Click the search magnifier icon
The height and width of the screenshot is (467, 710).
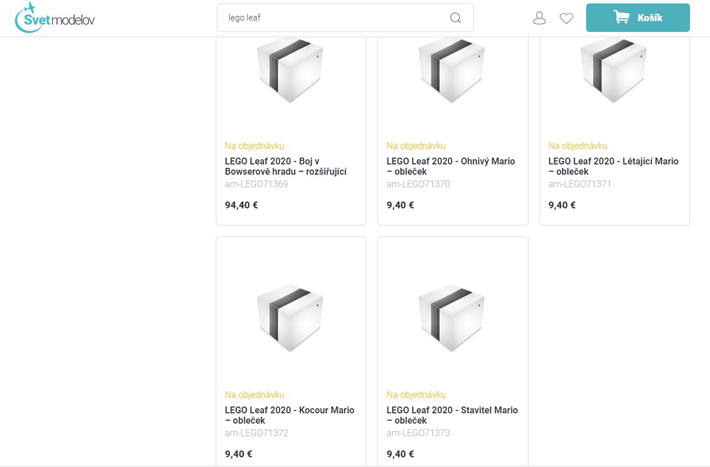455,18
